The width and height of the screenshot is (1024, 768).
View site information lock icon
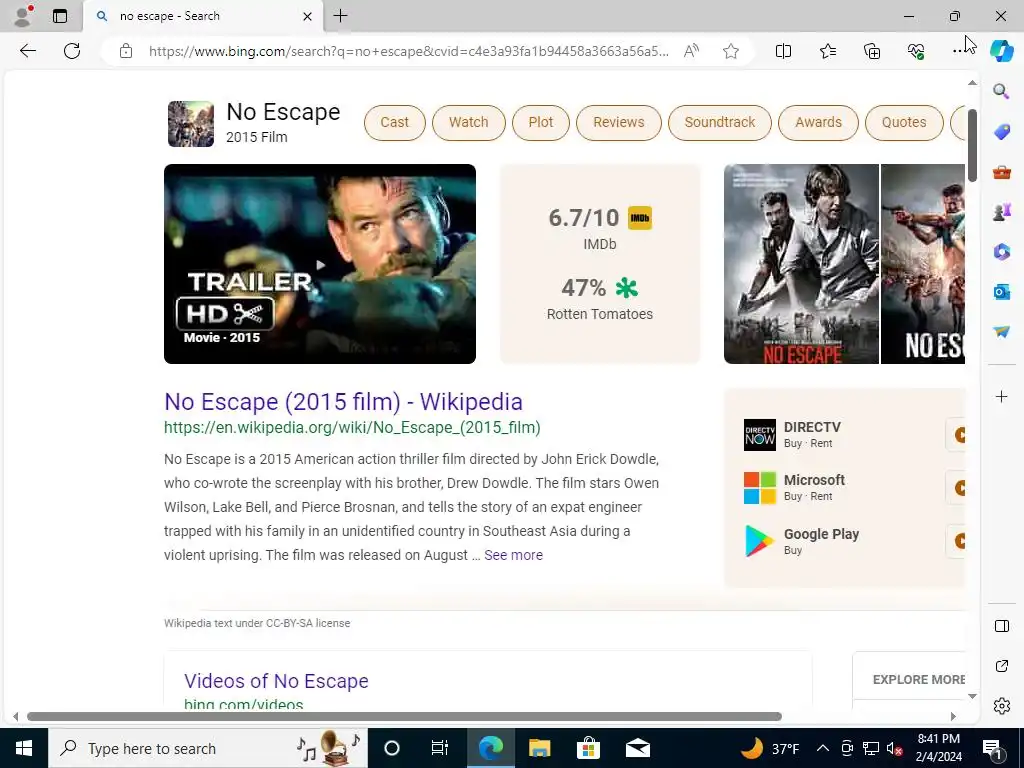point(126,51)
